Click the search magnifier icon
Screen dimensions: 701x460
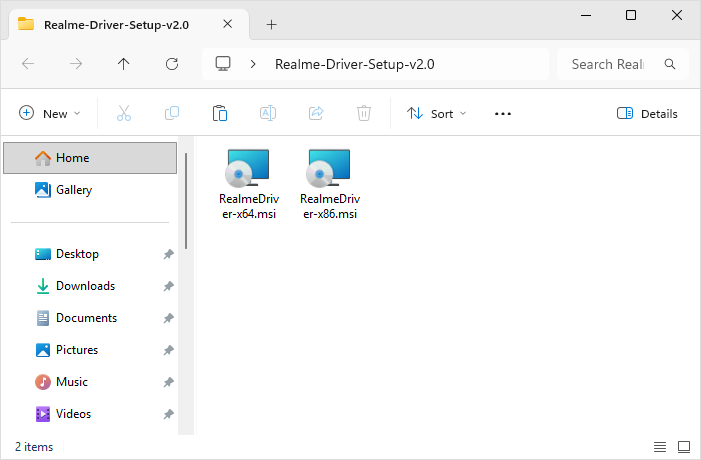[670, 64]
